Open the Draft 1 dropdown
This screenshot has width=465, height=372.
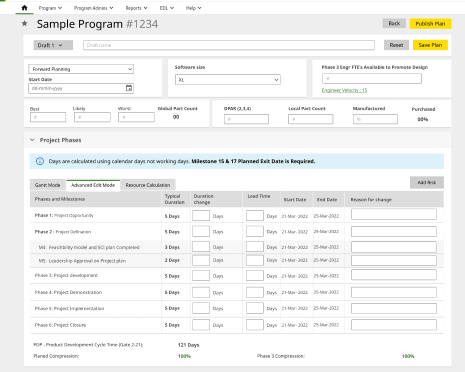53,45
